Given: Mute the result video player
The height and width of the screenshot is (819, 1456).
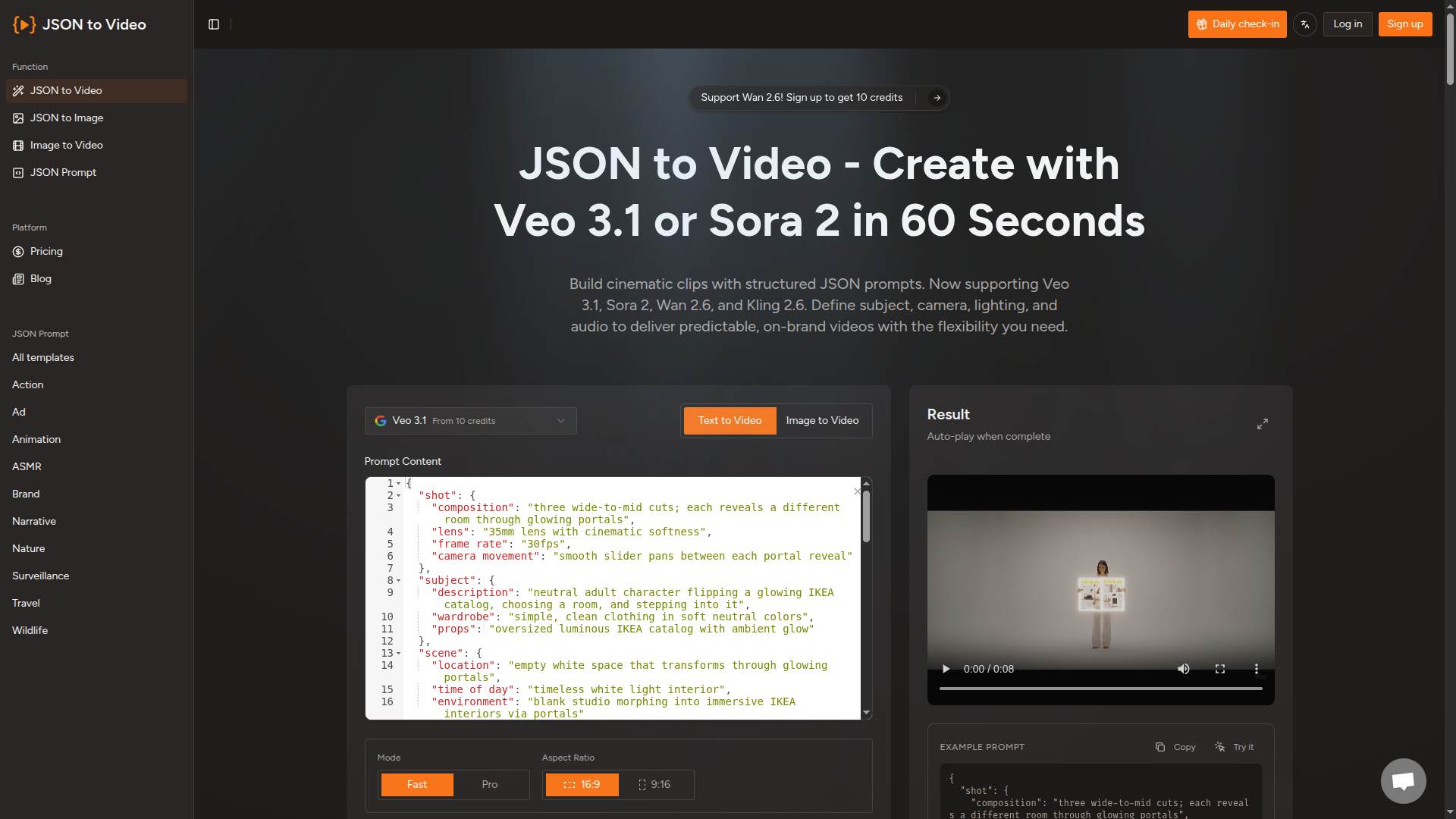Looking at the screenshot, I should (1184, 669).
